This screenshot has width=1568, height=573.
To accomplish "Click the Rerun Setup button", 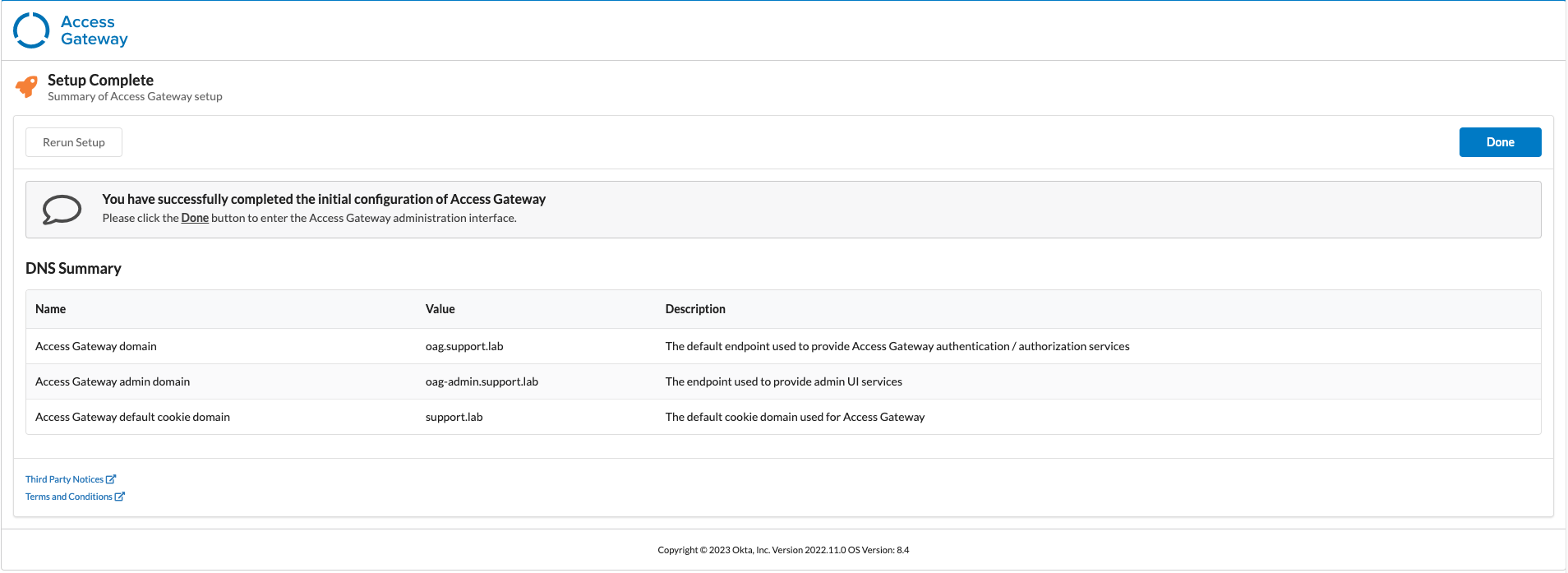I will pos(74,142).
